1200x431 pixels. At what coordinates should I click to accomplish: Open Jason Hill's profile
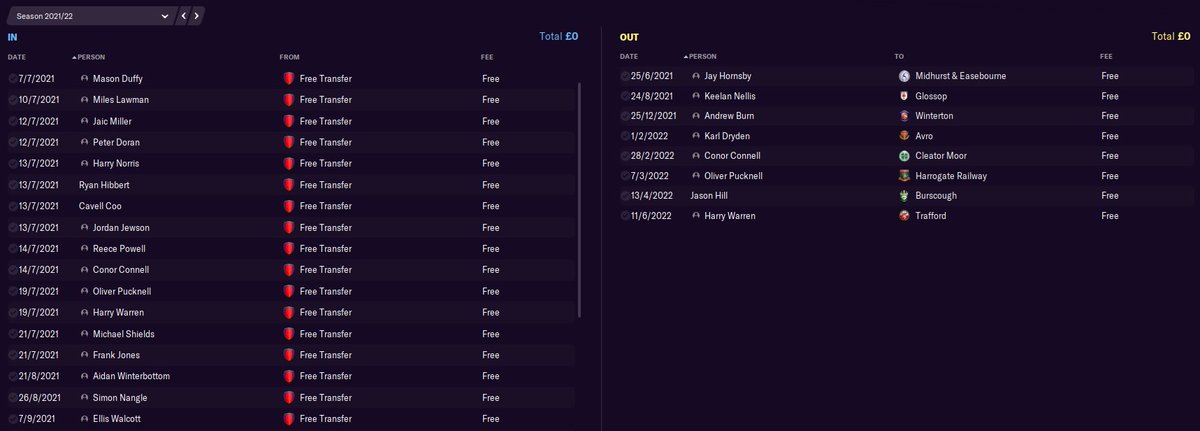(709, 196)
